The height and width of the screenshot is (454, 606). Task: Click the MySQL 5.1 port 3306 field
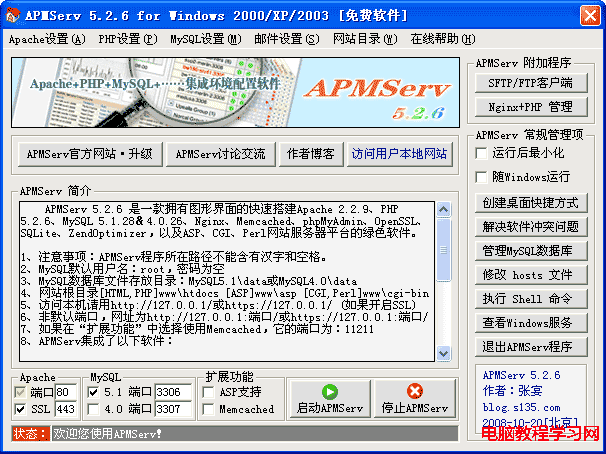(x=173, y=393)
